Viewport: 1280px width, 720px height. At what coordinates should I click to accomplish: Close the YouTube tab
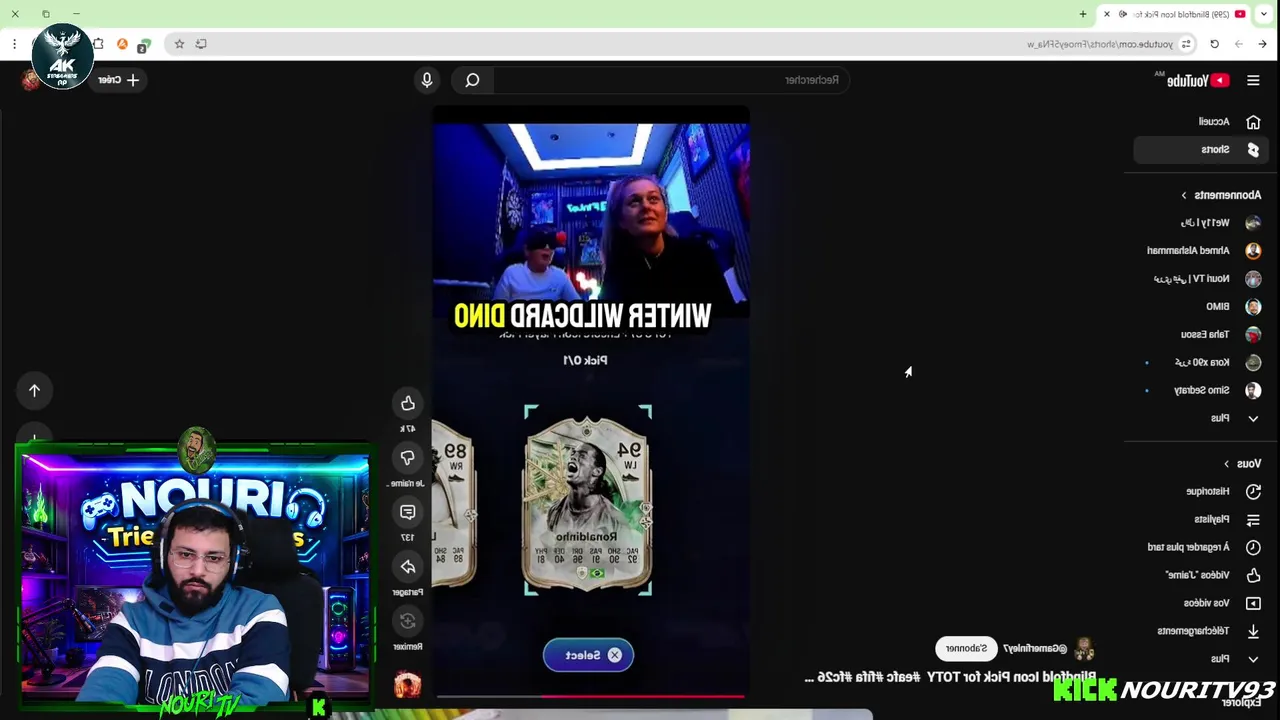(1107, 14)
